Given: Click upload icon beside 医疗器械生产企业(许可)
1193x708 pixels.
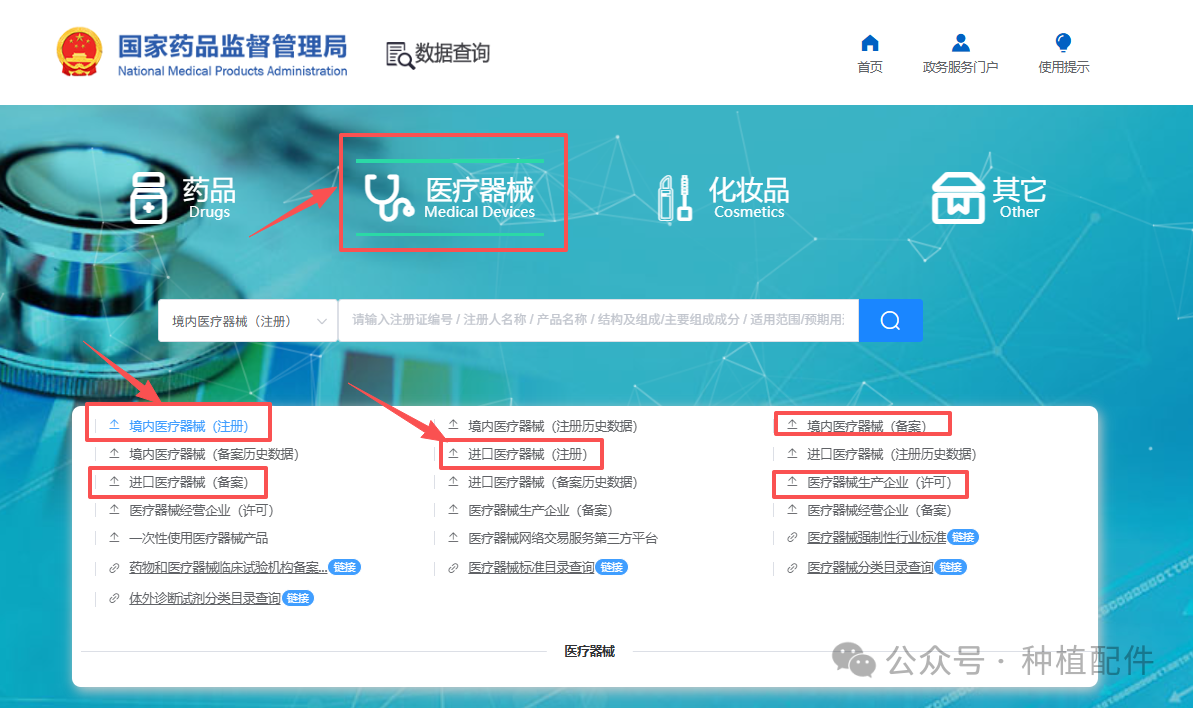Looking at the screenshot, I should (x=792, y=481).
